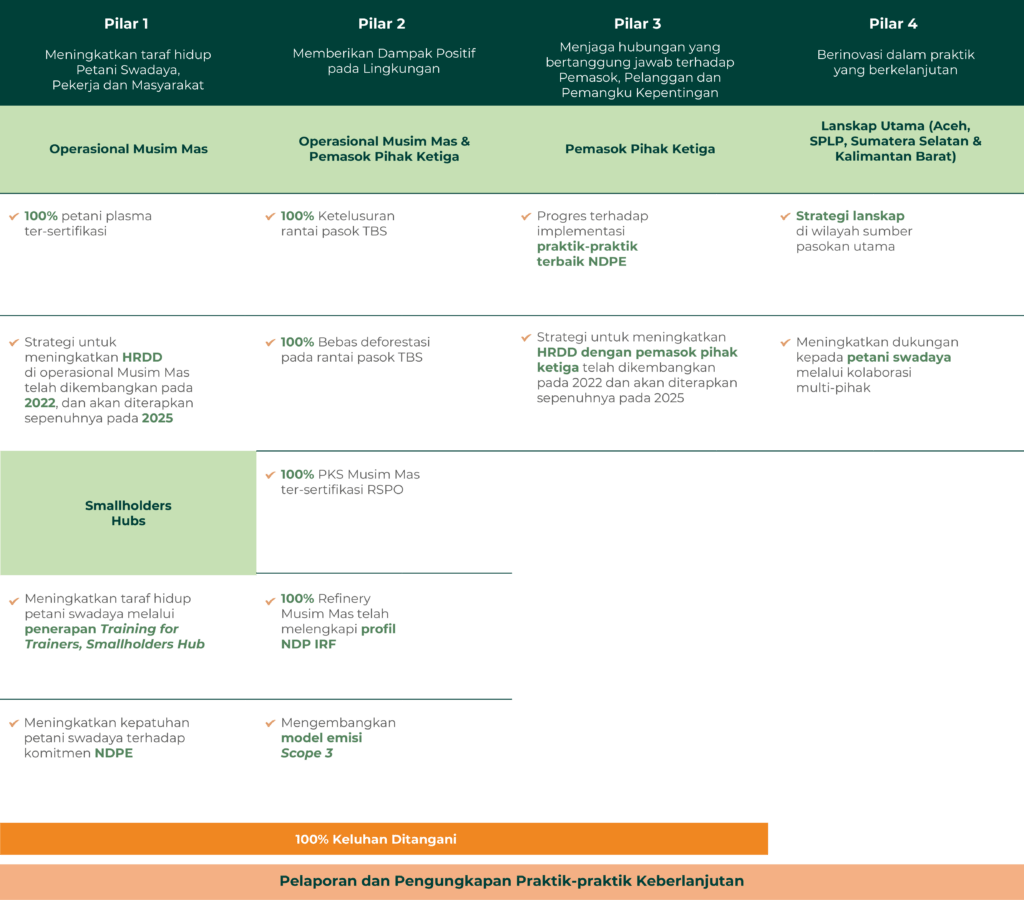Select the Pilar 4 header
This screenshot has width=1024, height=900.
tap(894, 24)
